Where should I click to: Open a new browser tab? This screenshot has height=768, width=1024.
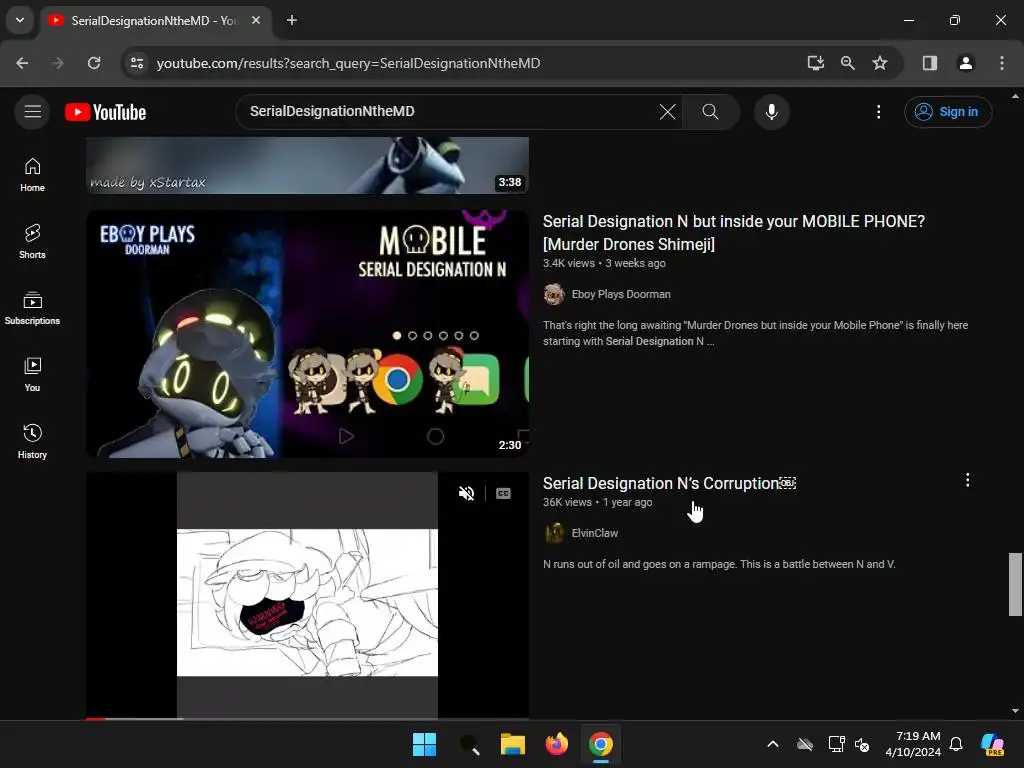click(292, 20)
